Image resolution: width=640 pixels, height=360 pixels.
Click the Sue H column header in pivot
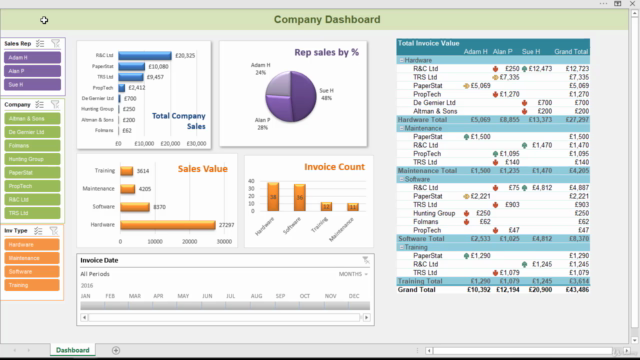coord(531,52)
